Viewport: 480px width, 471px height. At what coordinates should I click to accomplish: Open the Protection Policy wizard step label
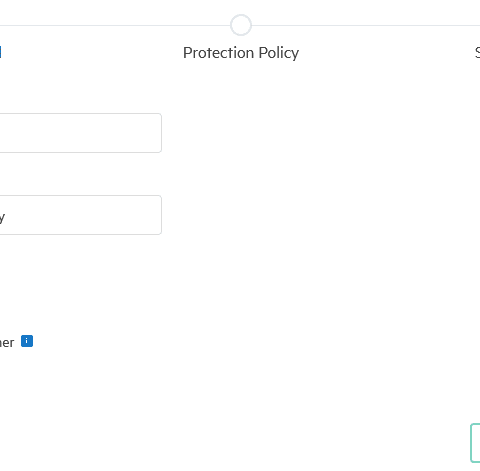(241, 53)
